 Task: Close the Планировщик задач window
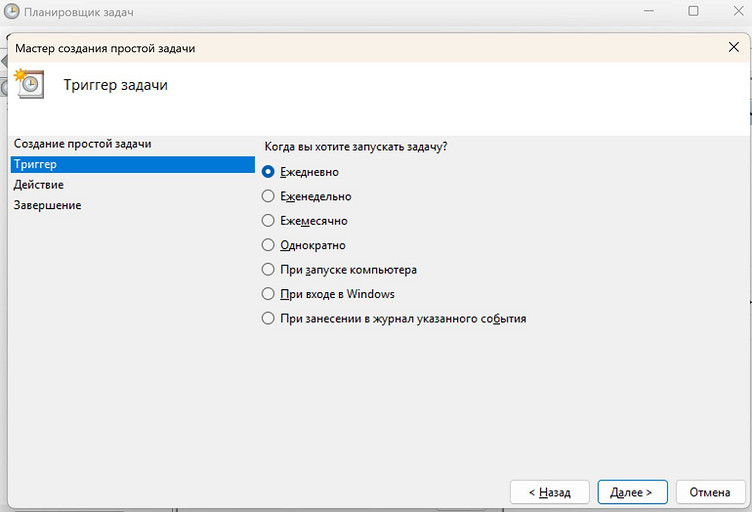[x=739, y=11]
